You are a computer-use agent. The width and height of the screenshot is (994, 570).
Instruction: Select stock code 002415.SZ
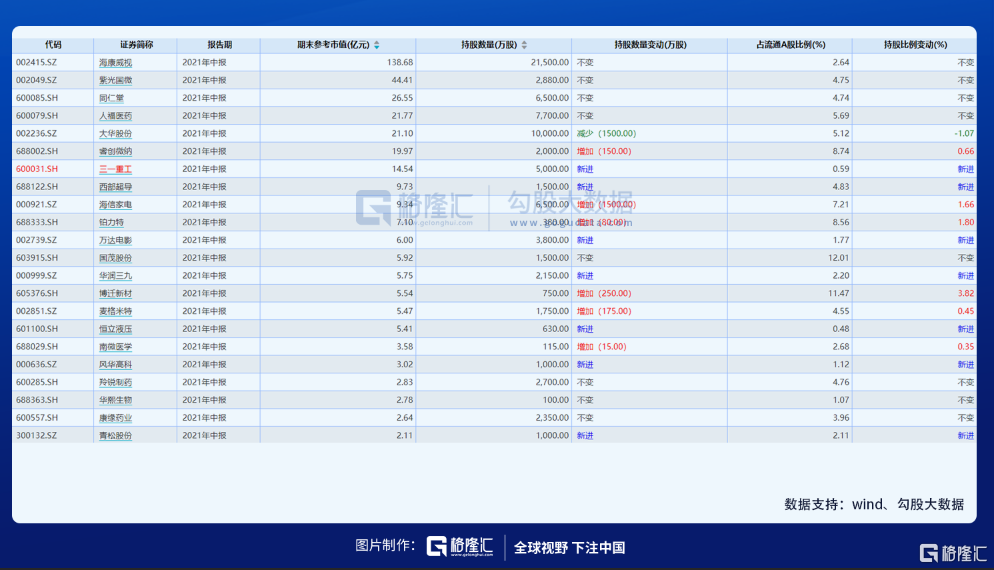pyautogui.click(x=36, y=63)
